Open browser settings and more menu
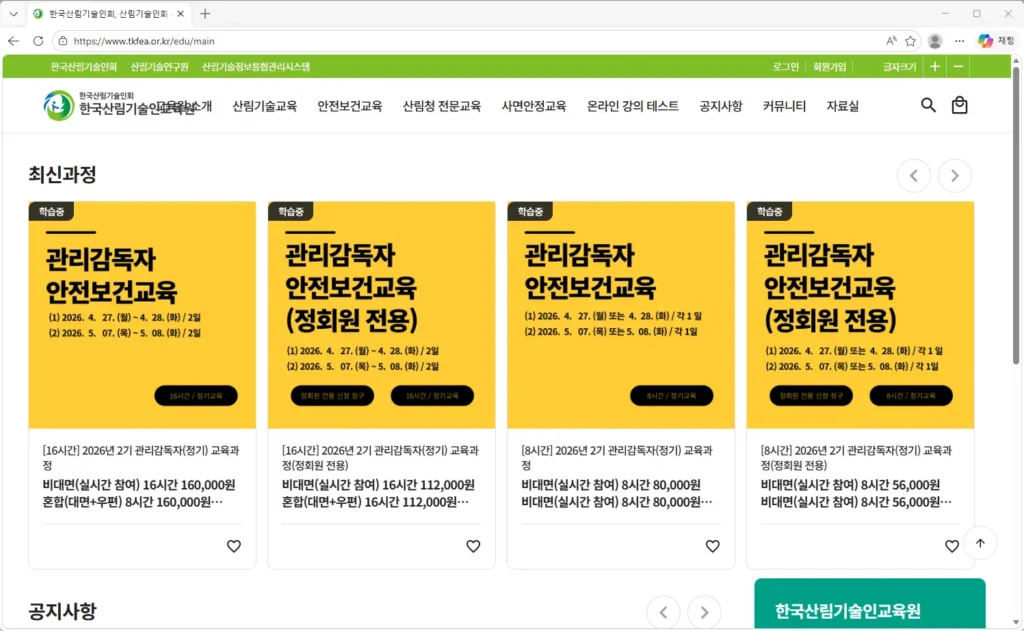This screenshot has width=1024, height=631. tap(959, 41)
